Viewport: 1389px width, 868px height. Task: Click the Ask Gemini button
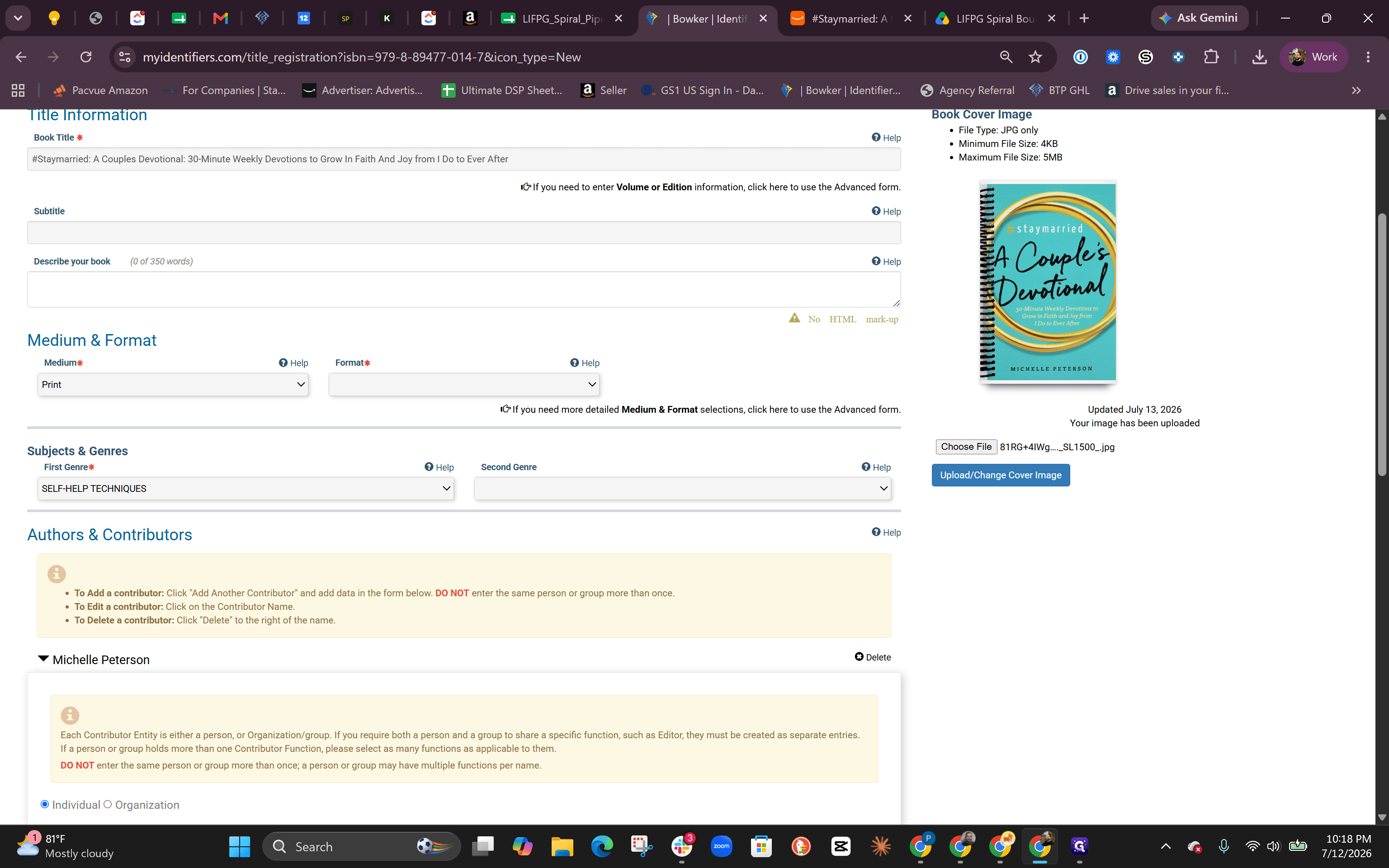[1199, 19]
